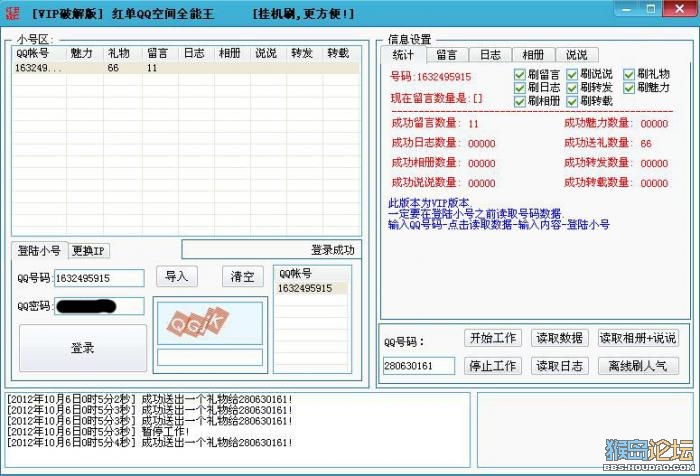
Task: Click the 相册 column header in 小号区
Action: point(232,53)
